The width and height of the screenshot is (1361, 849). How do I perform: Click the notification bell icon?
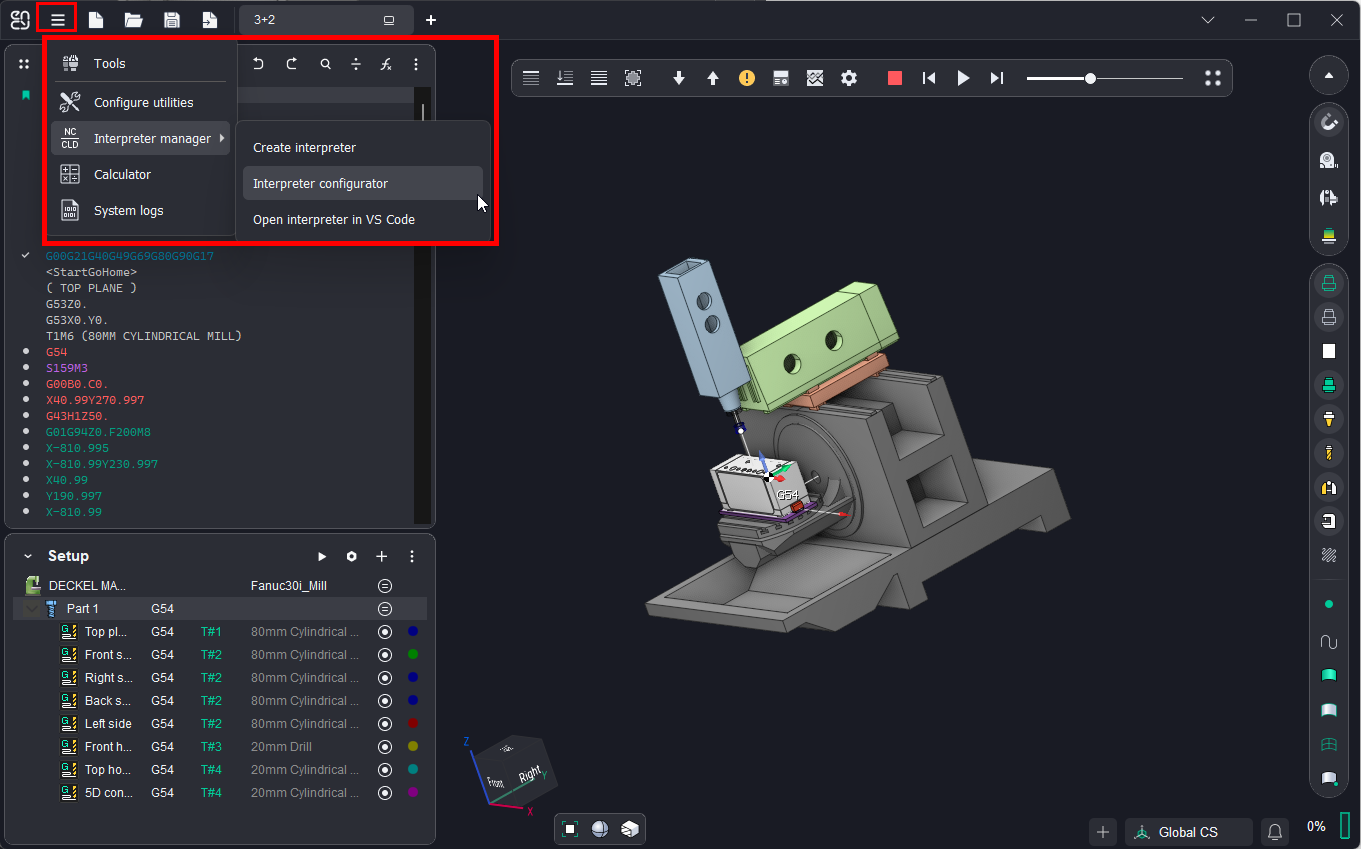pyautogui.click(x=1275, y=832)
